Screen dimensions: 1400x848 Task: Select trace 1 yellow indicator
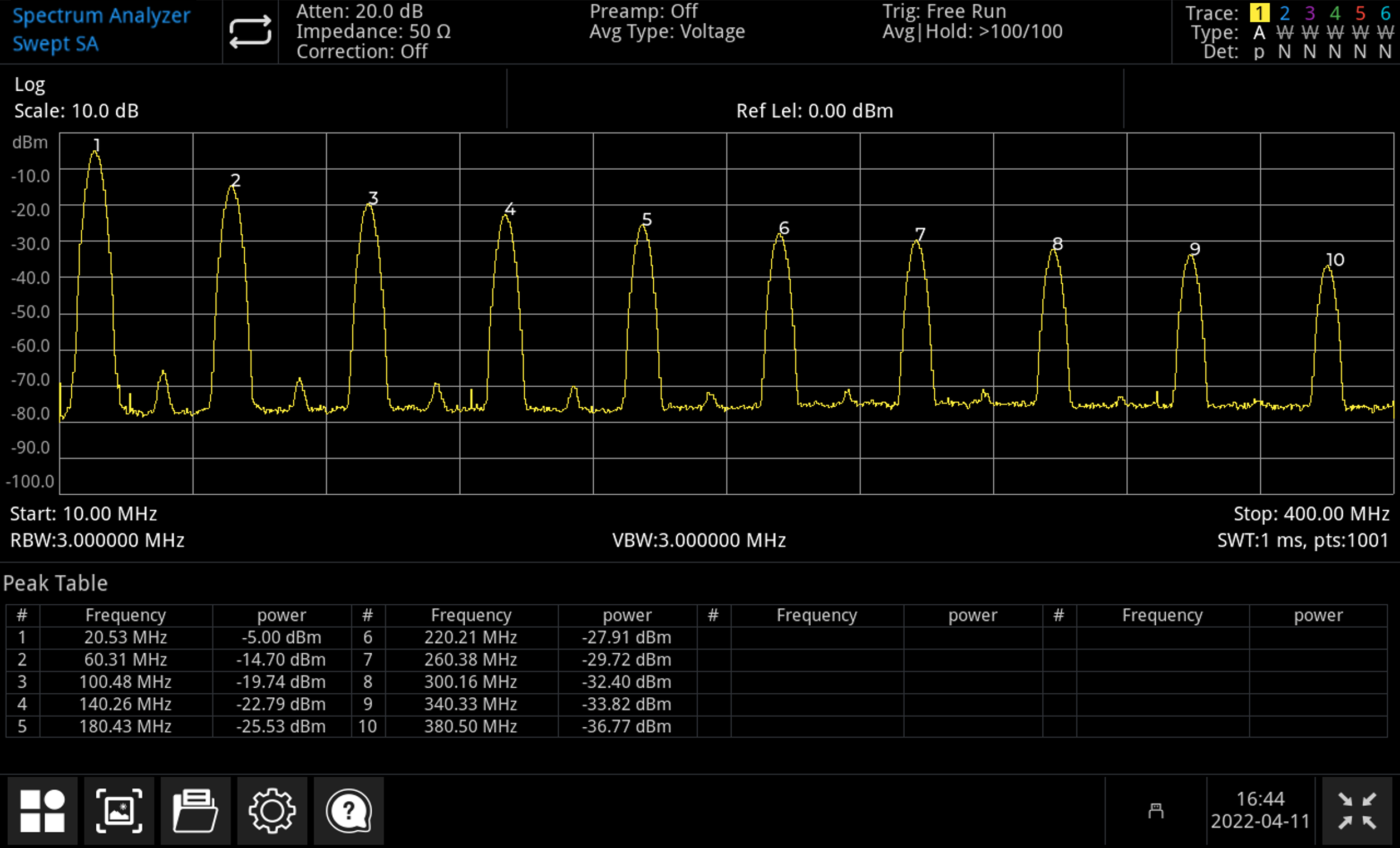(1259, 12)
